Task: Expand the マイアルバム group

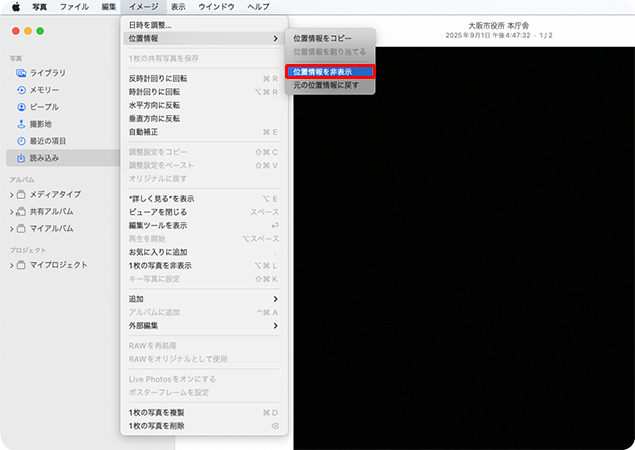Action: (x=12, y=229)
